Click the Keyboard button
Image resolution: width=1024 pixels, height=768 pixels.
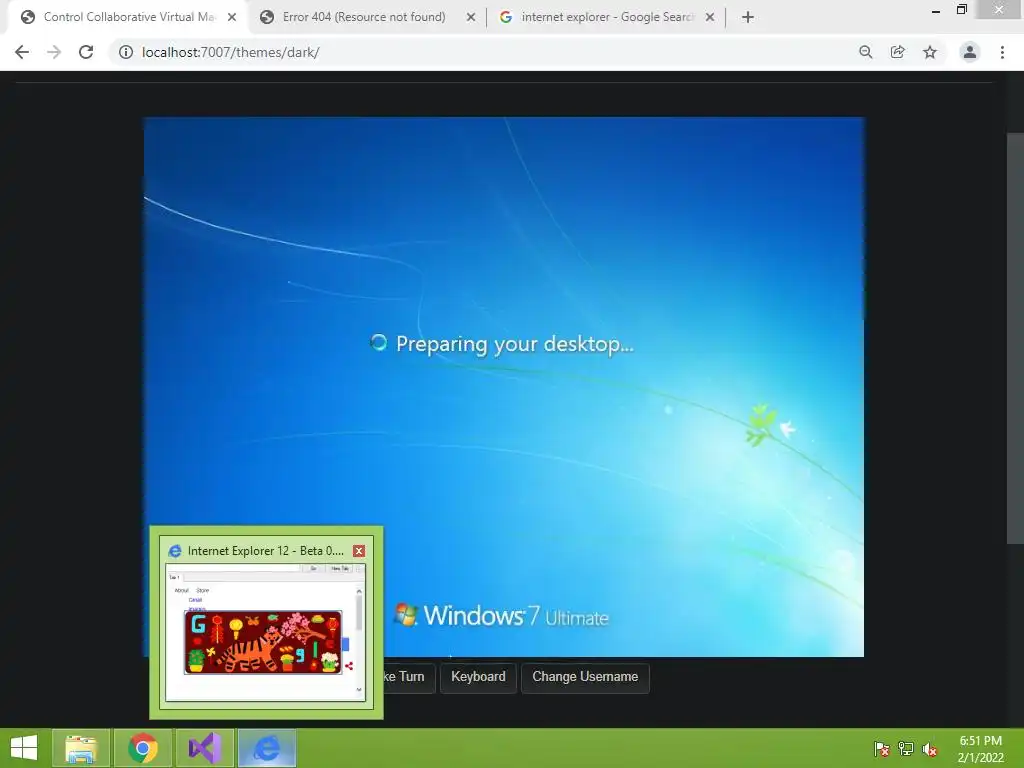pos(478,677)
